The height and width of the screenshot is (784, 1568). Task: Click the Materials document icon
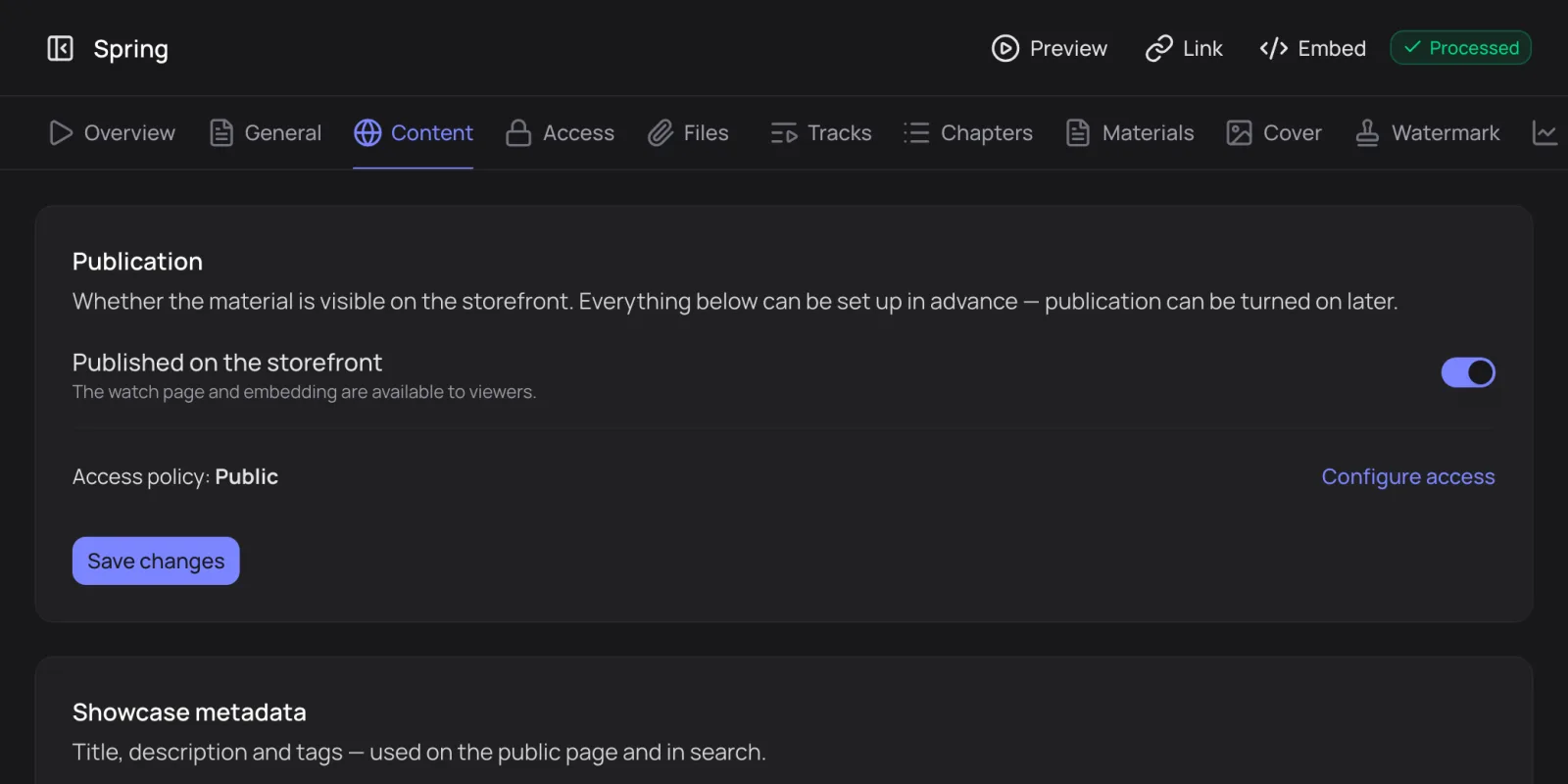tap(1078, 132)
